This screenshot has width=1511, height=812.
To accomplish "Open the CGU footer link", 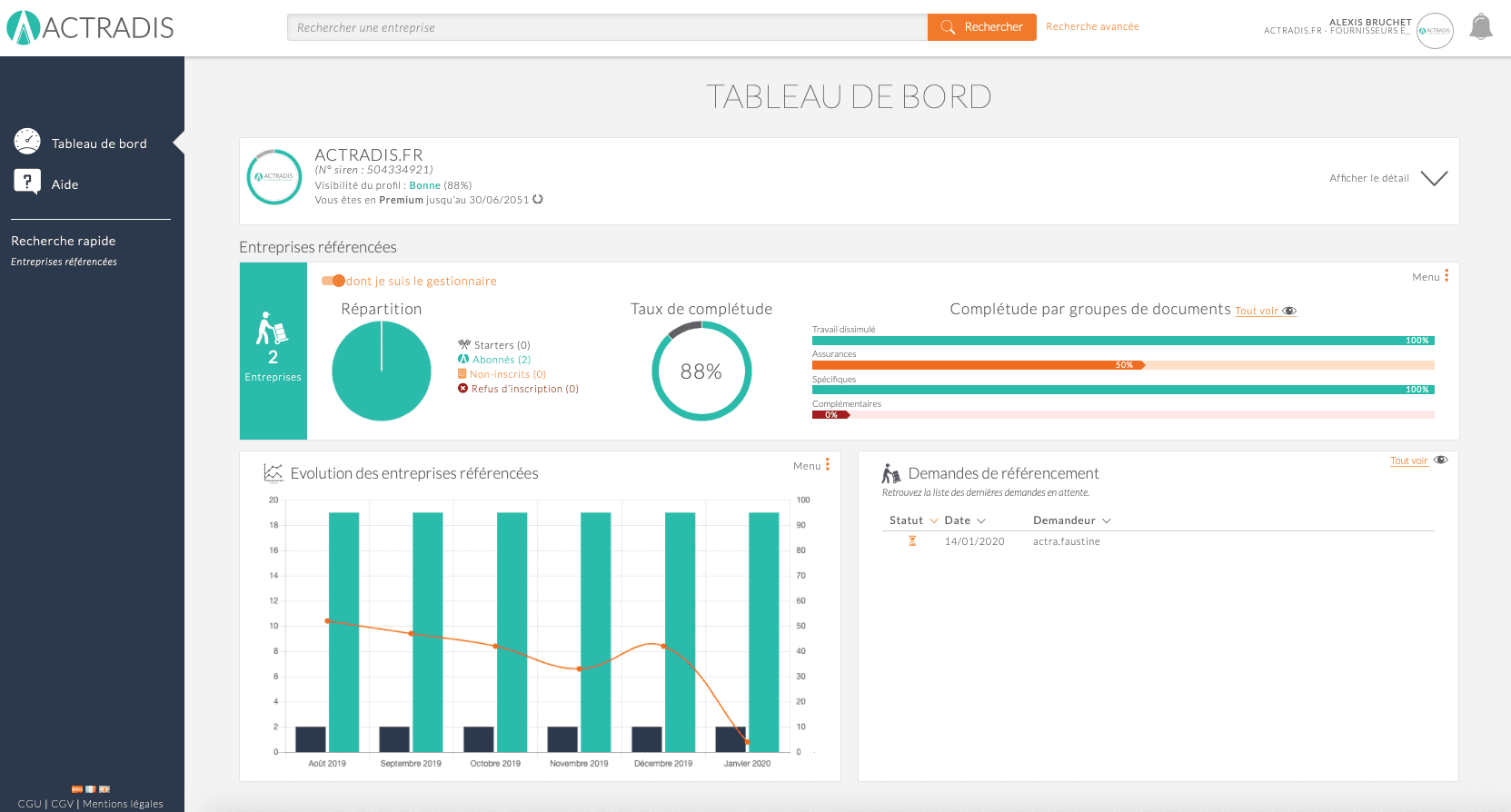I will point(29,804).
